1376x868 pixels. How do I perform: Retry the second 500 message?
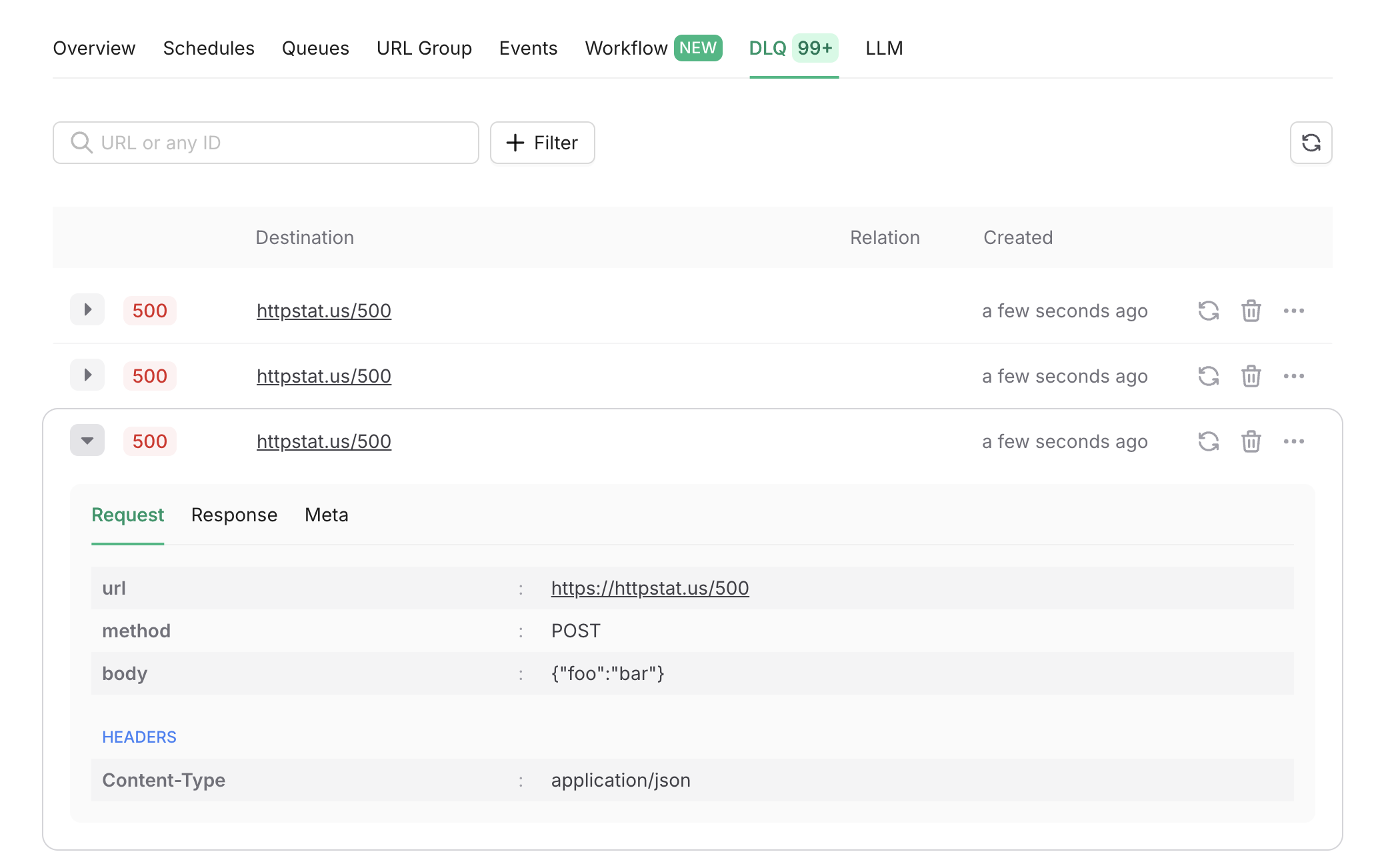1208,376
